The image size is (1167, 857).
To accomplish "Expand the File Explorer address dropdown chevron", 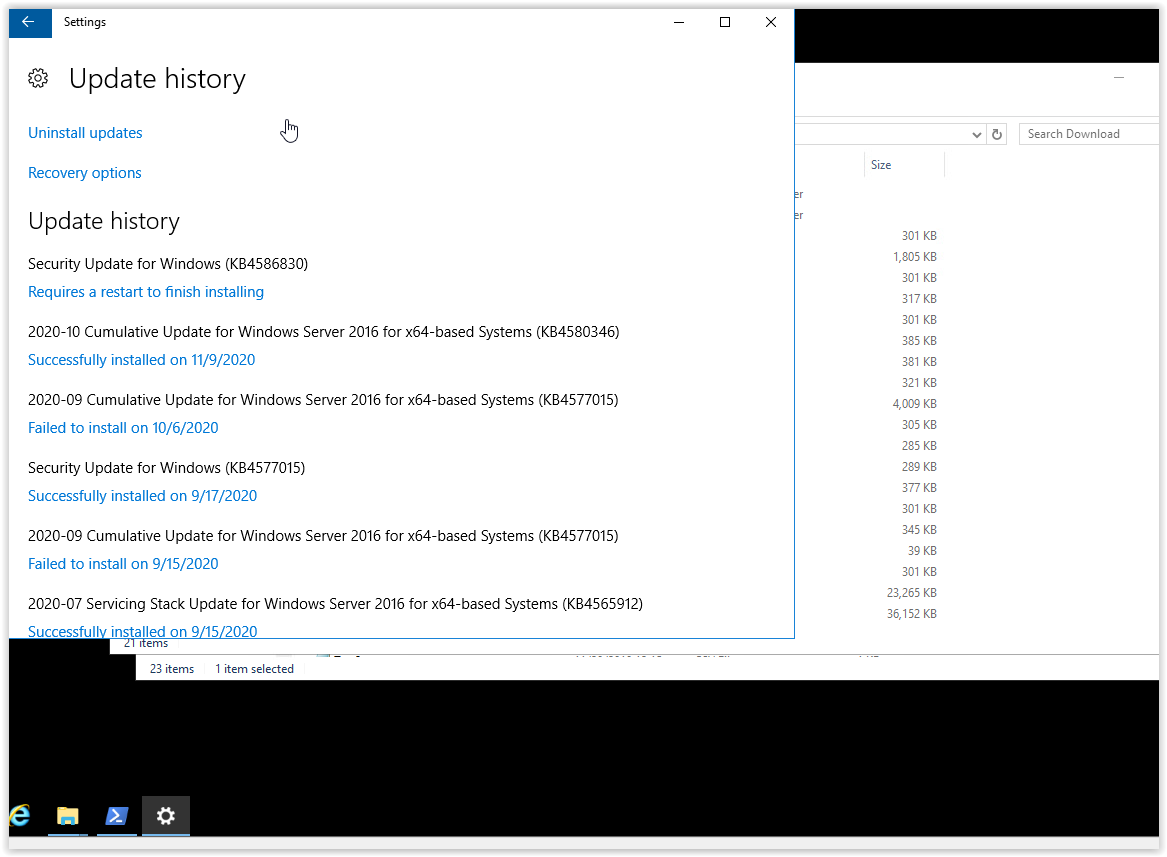I will pos(976,135).
